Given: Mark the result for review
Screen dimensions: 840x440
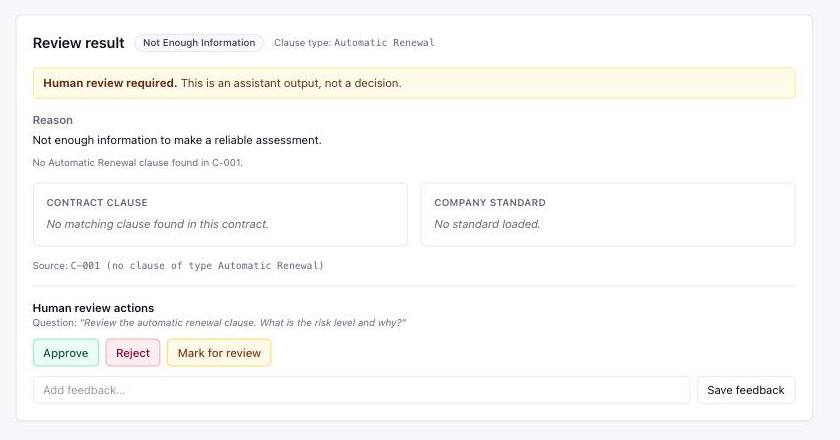Looking at the screenshot, I should click(x=219, y=353).
